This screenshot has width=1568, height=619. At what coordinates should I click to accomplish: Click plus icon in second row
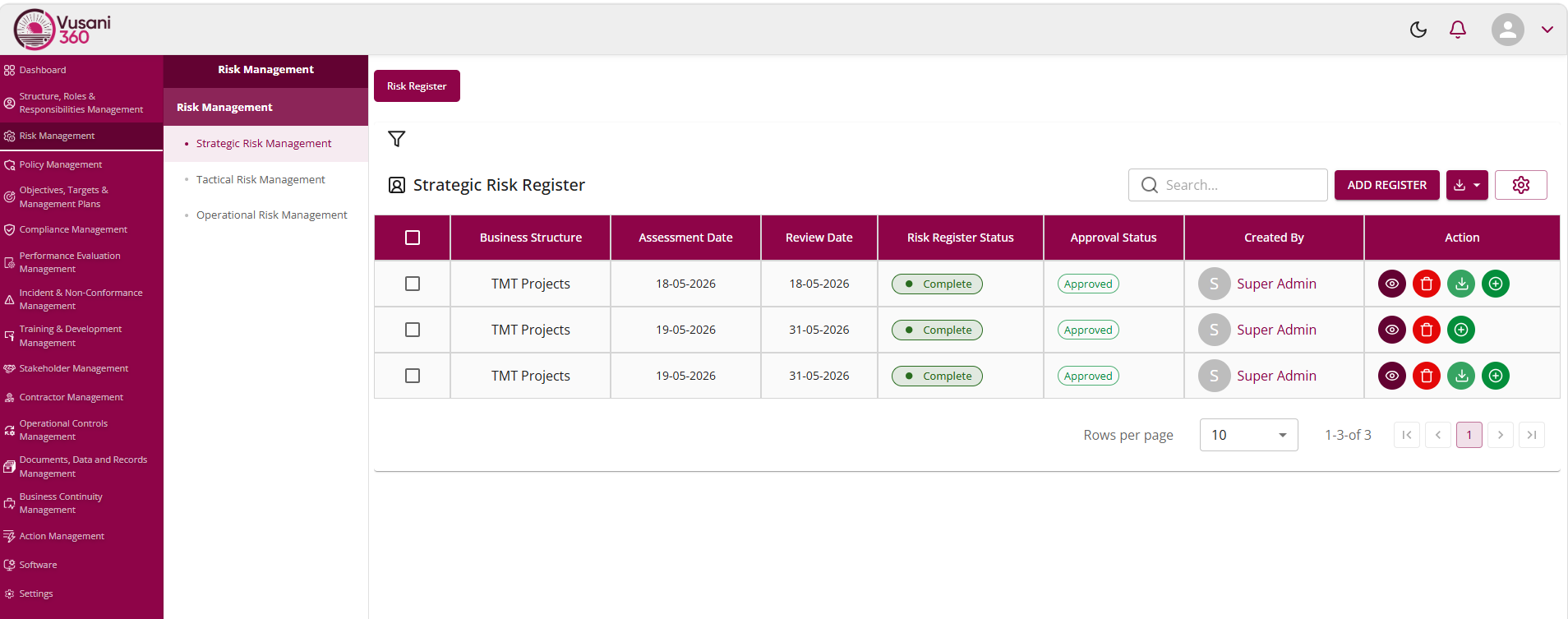click(x=1461, y=330)
